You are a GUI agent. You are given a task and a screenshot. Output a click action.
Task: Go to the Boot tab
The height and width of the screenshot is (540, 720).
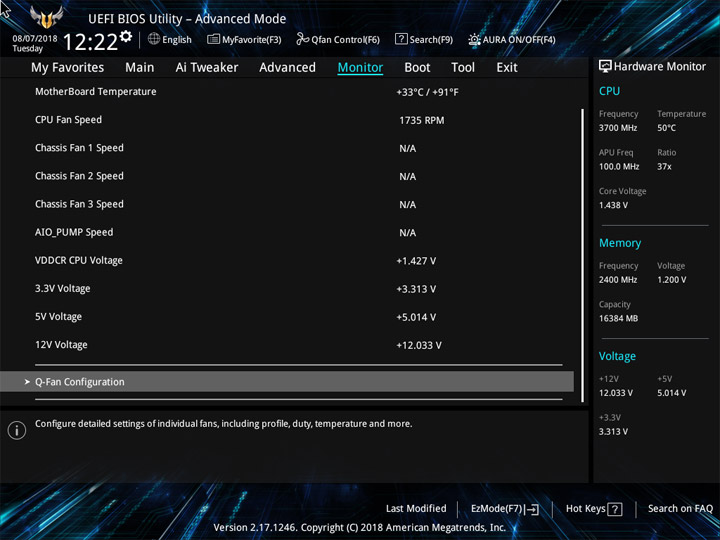[417, 68]
